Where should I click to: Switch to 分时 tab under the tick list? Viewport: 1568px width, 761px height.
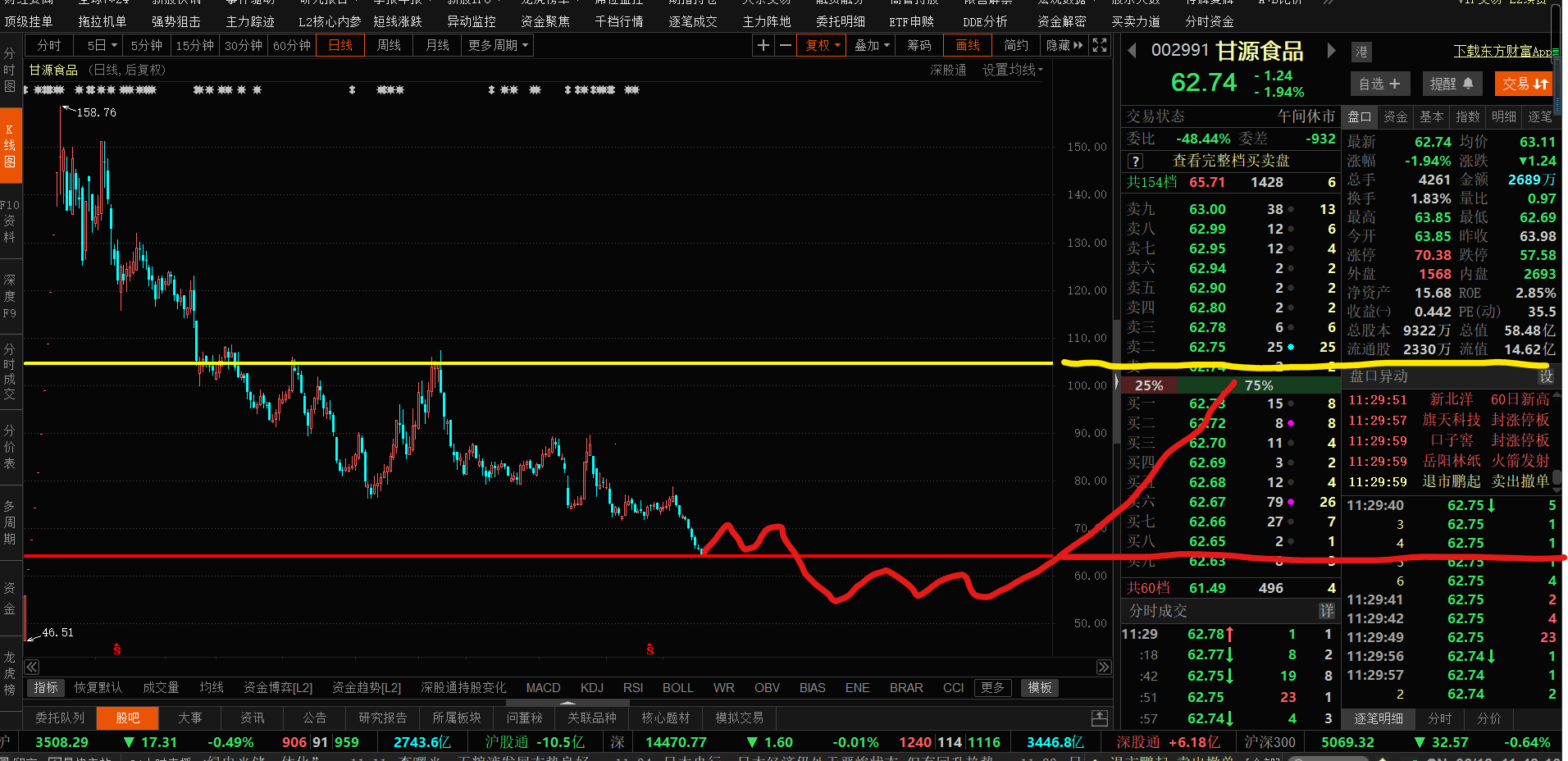1440,719
